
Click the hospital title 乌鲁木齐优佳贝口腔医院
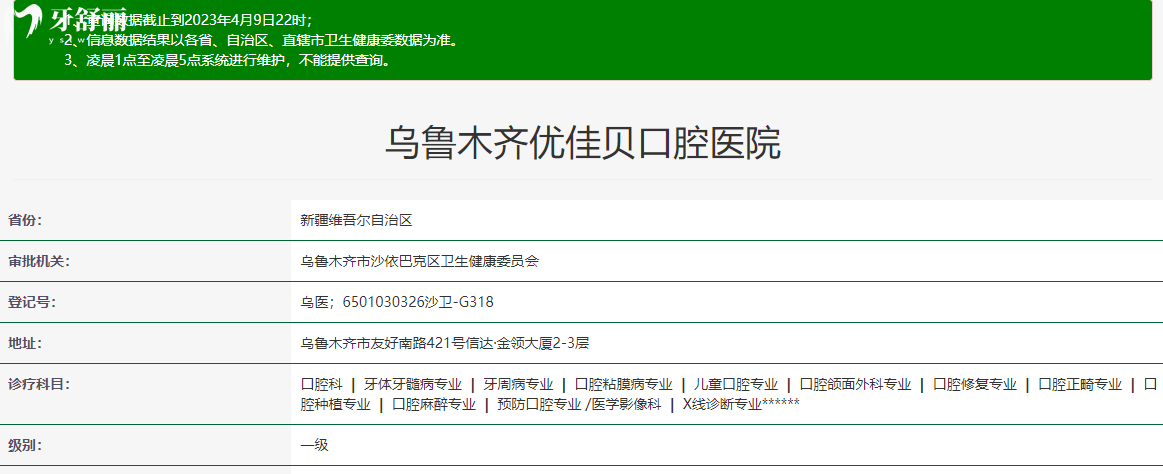click(582, 143)
